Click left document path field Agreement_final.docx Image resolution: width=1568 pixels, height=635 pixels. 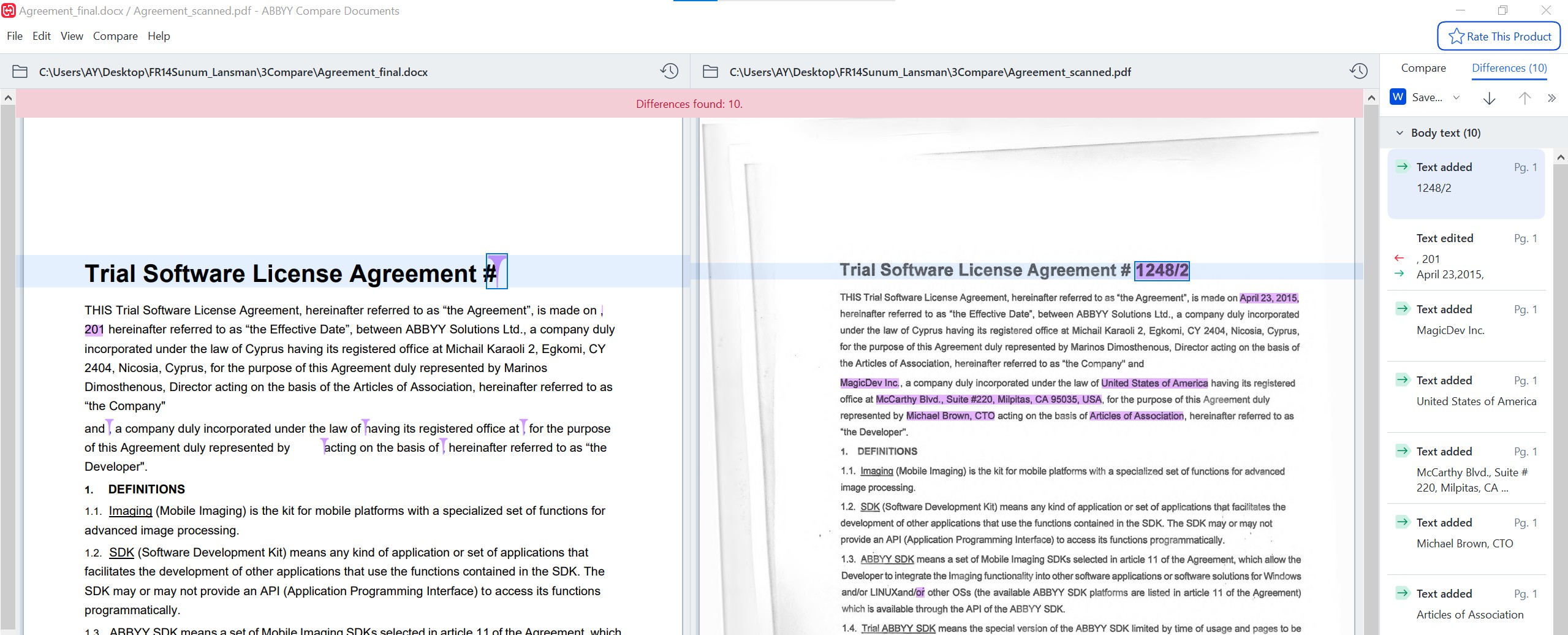click(x=233, y=72)
